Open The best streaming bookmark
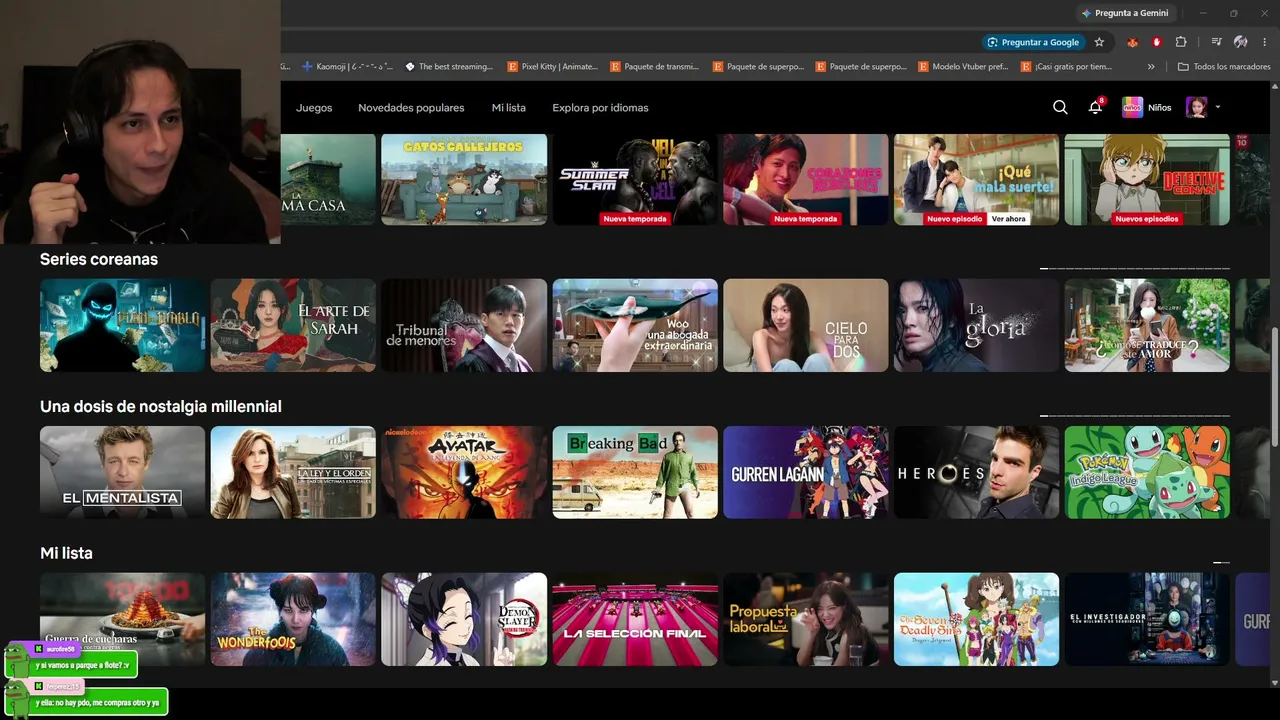Screen dimensions: 1280x720 (449, 67)
